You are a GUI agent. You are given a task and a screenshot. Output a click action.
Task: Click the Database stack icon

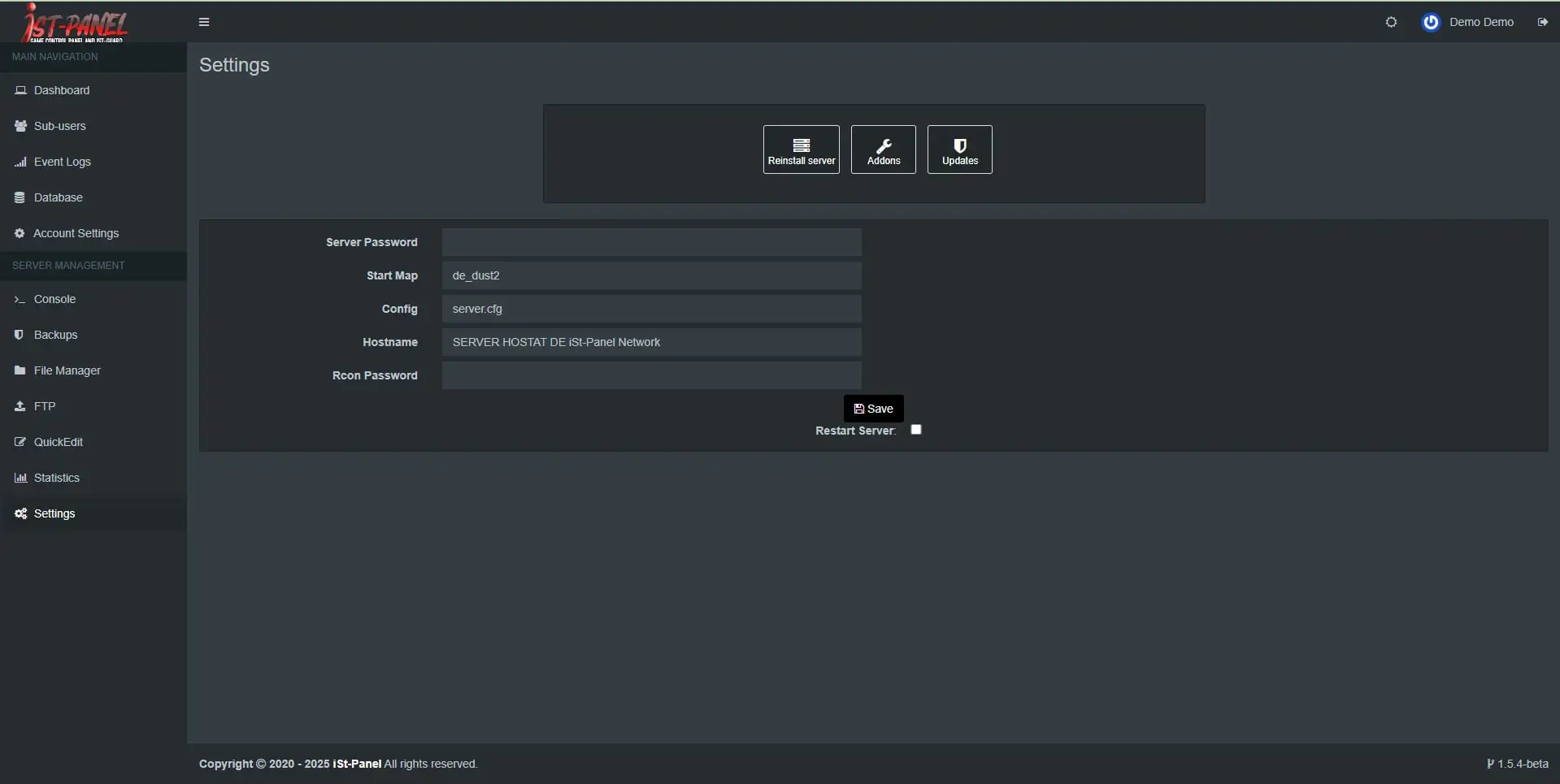click(20, 197)
